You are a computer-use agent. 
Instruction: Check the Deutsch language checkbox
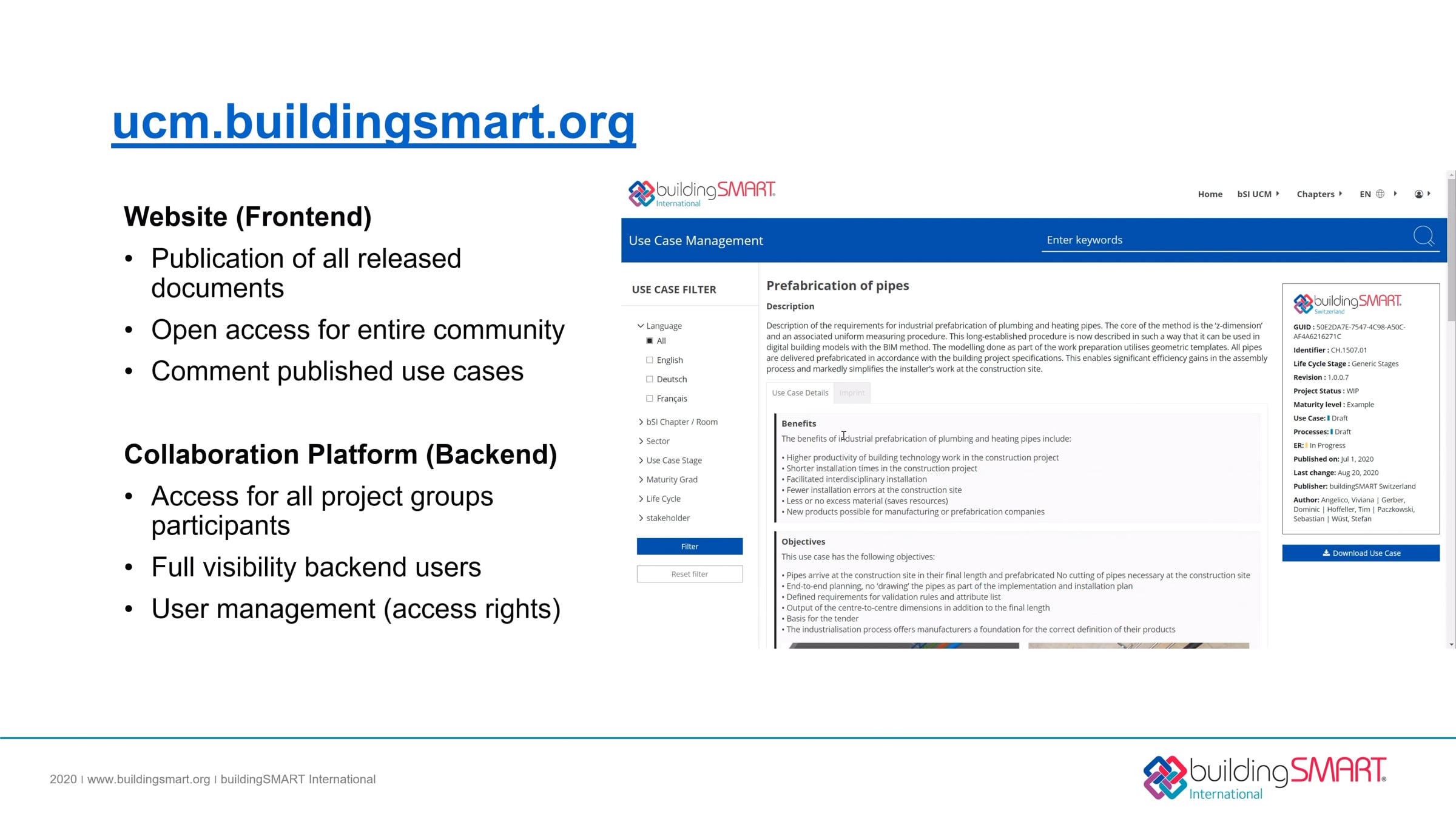pos(650,380)
